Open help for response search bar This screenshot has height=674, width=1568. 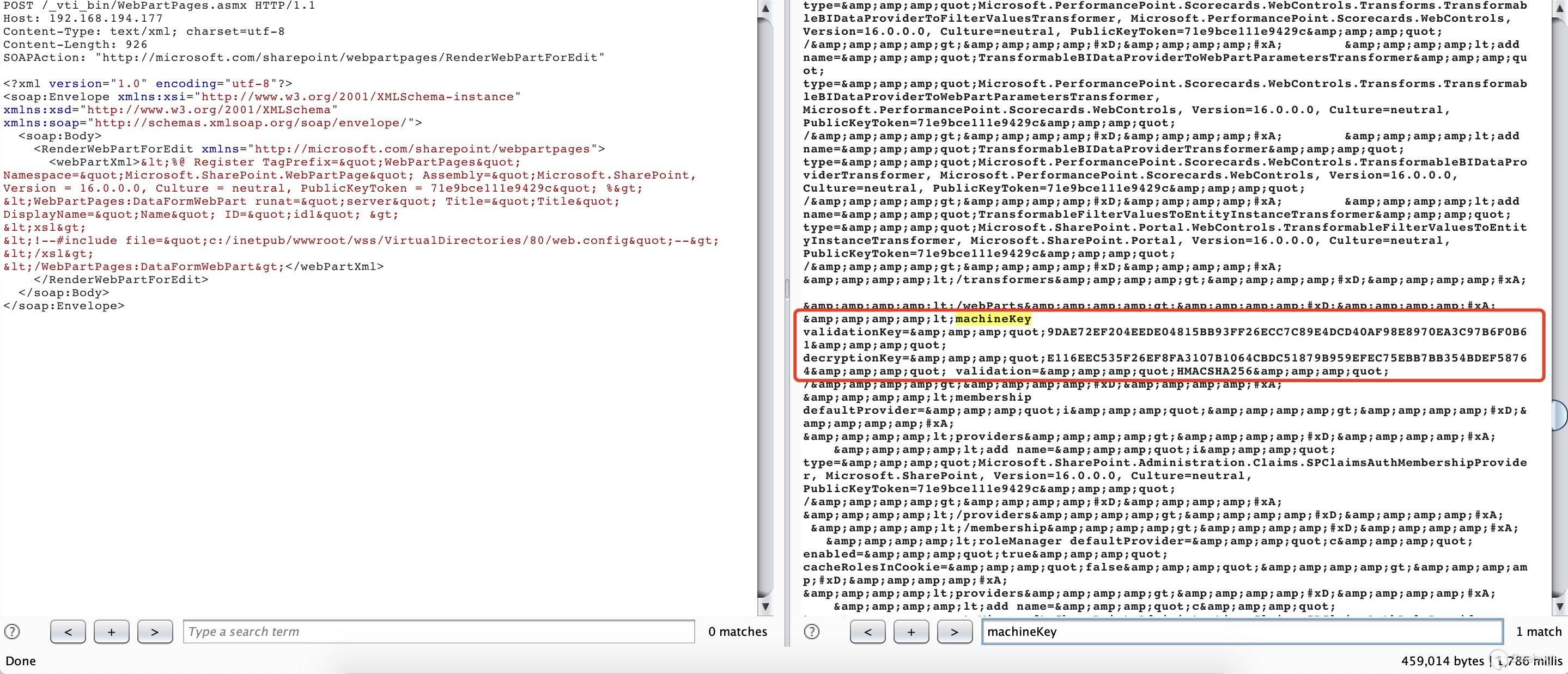coord(811,632)
